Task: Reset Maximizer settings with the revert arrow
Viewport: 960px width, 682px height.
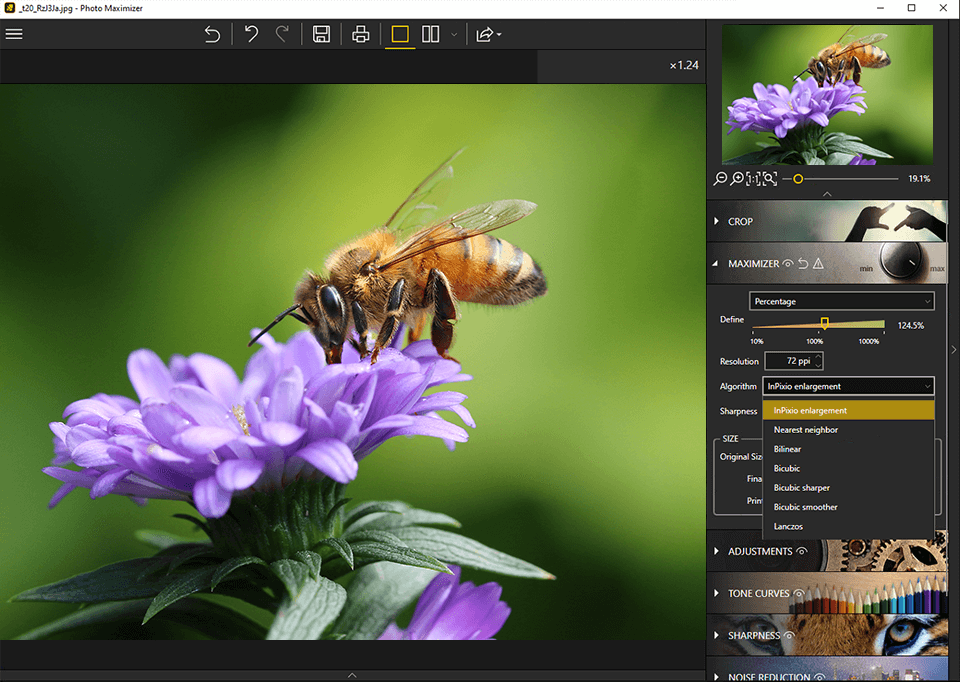Action: tap(803, 264)
